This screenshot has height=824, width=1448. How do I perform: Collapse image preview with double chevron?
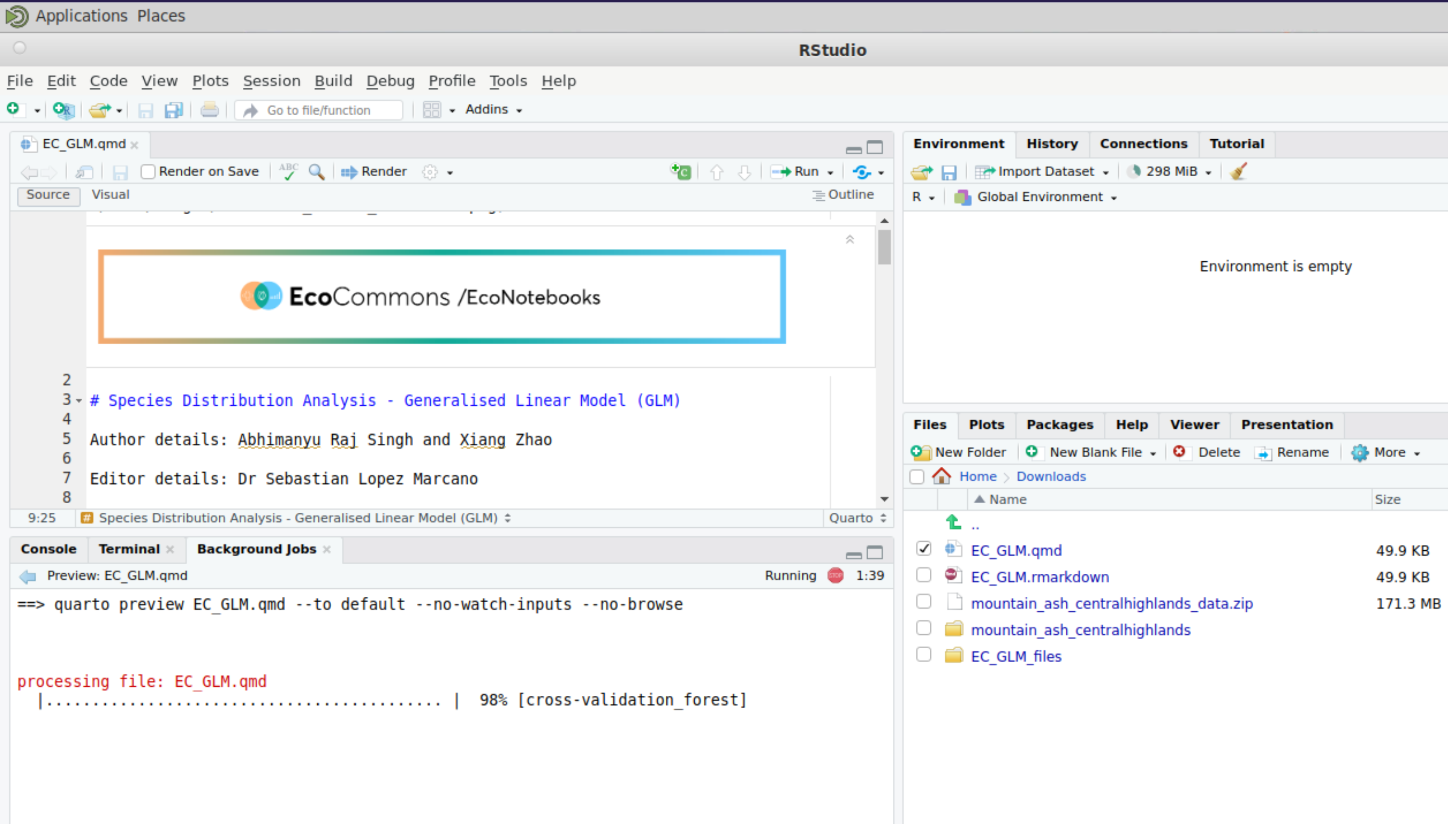(850, 239)
